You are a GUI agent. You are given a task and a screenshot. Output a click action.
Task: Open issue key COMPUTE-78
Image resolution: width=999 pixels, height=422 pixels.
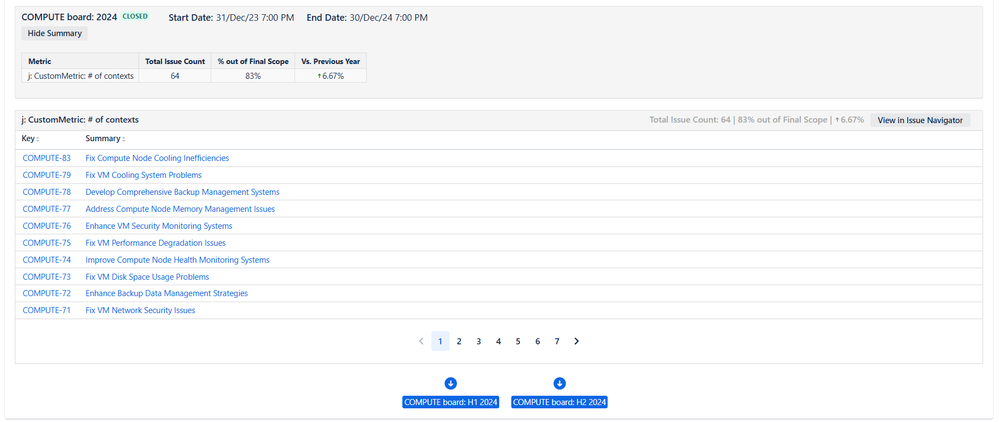tap(47, 192)
